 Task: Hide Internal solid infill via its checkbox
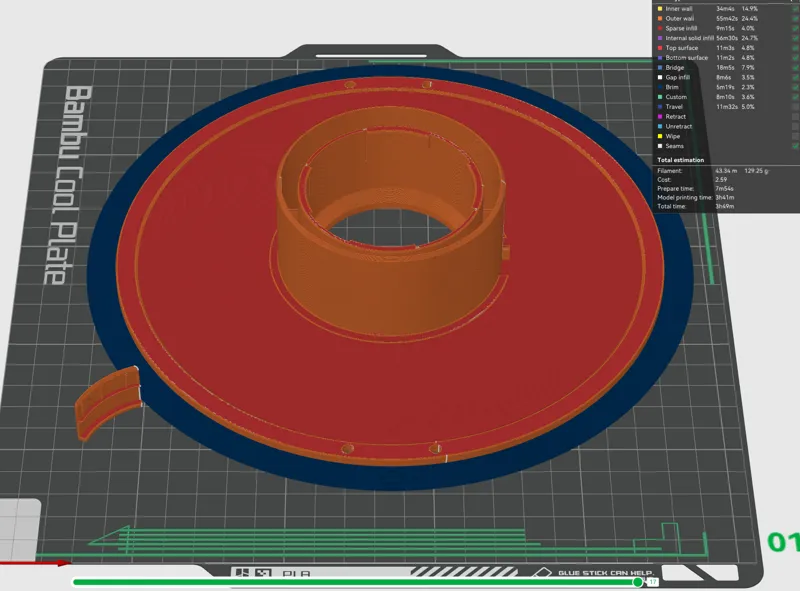[796, 38]
